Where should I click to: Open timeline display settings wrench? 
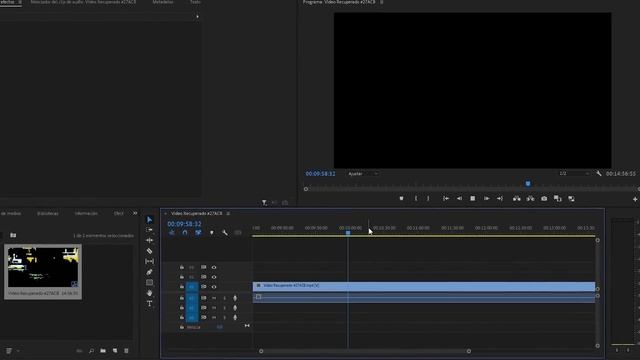coord(225,233)
